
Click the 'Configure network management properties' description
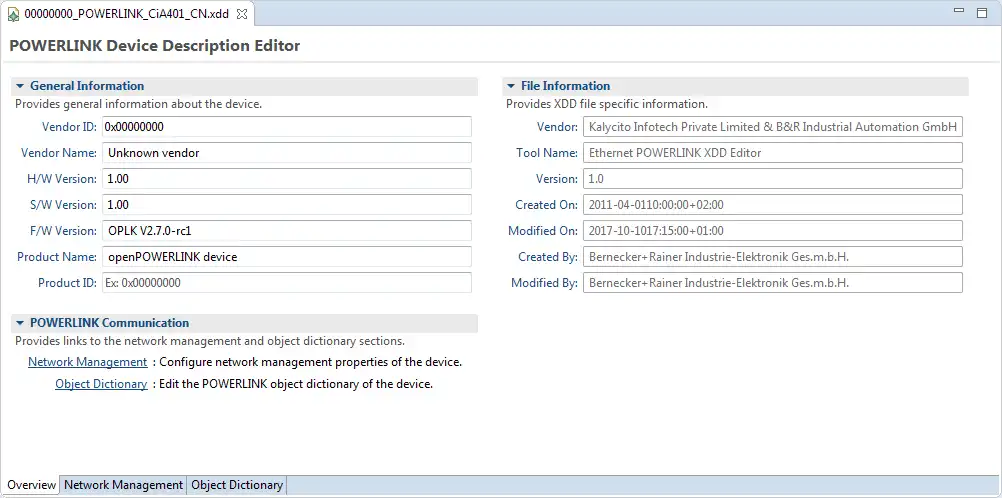pyautogui.click(x=311, y=362)
